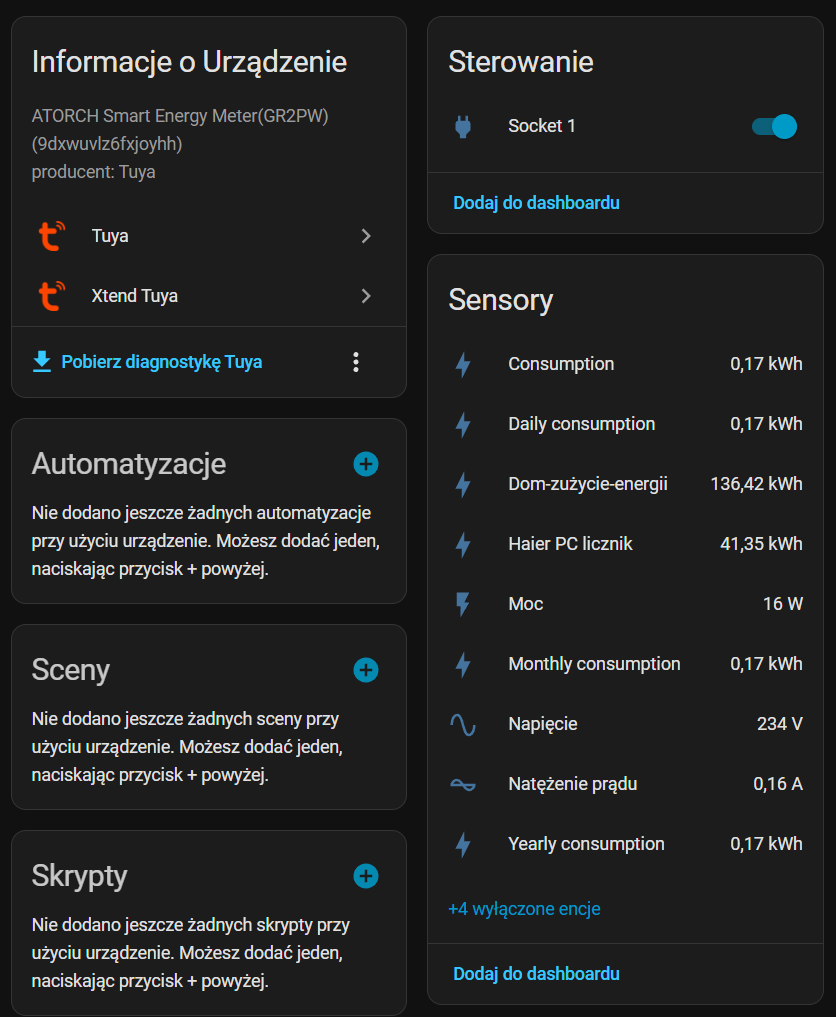Screen dimensions: 836x1017
Task: Click Dodaj do dashboardu under Sterowanie
Action: tap(536, 203)
